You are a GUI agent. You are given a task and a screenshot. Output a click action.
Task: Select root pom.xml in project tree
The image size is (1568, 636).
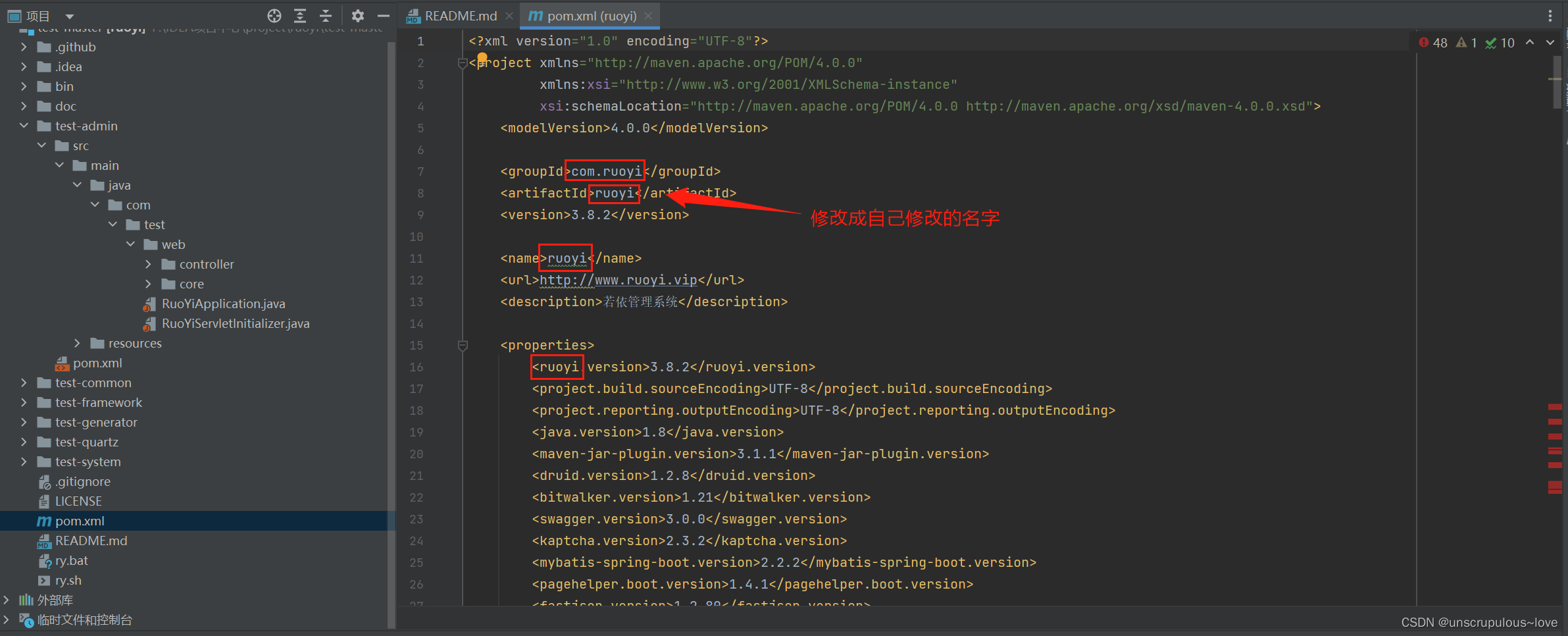pos(80,521)
